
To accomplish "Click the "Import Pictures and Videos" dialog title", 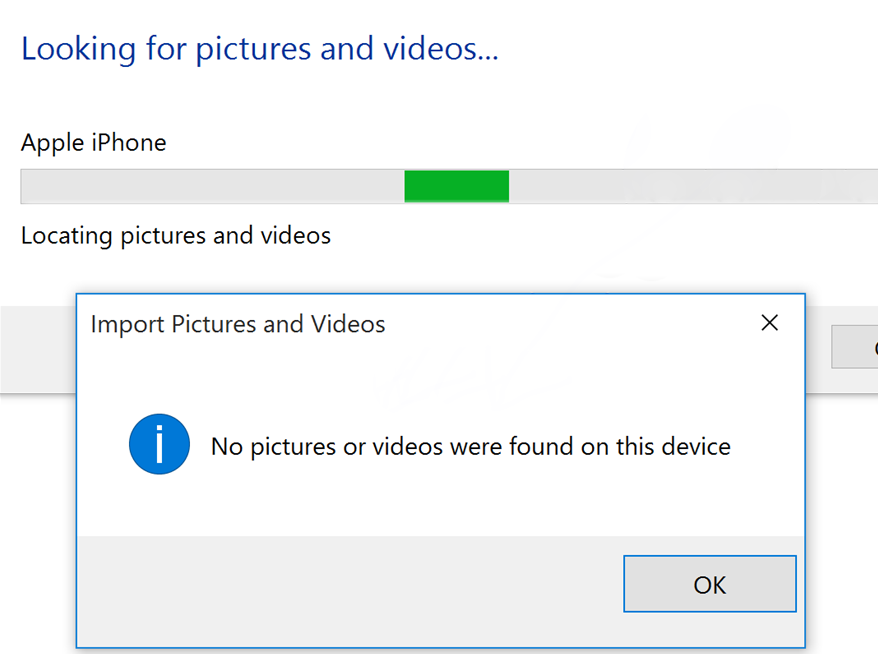I will 237,324.
